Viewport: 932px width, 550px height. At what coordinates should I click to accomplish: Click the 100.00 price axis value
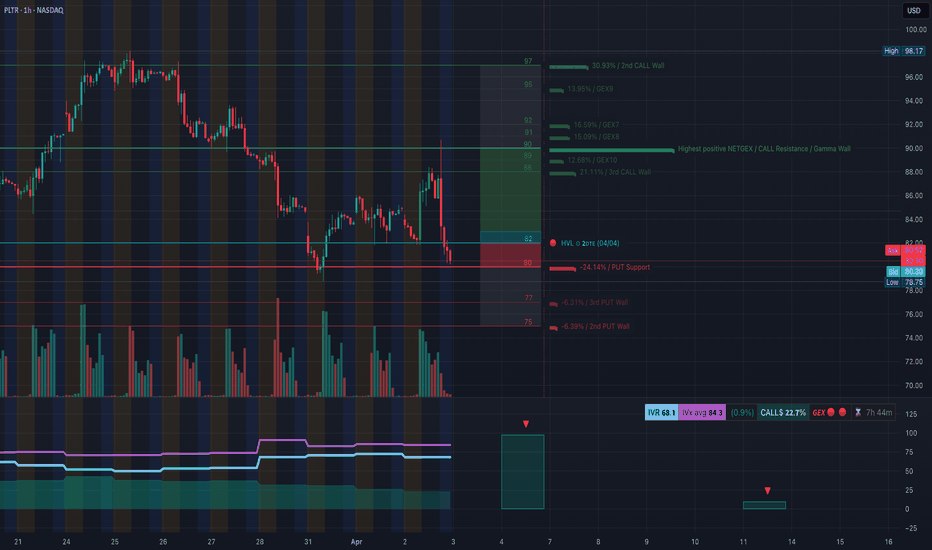click(915, 29)
